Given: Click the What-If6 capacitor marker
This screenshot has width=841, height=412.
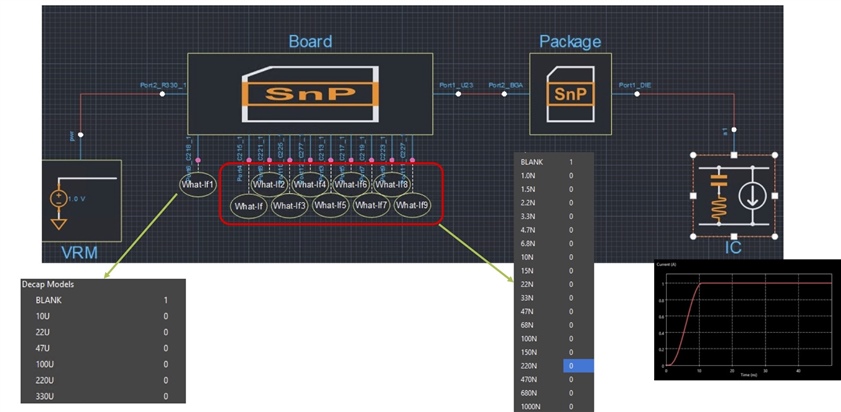Looking at the screenshot, I should coord(351,184).
